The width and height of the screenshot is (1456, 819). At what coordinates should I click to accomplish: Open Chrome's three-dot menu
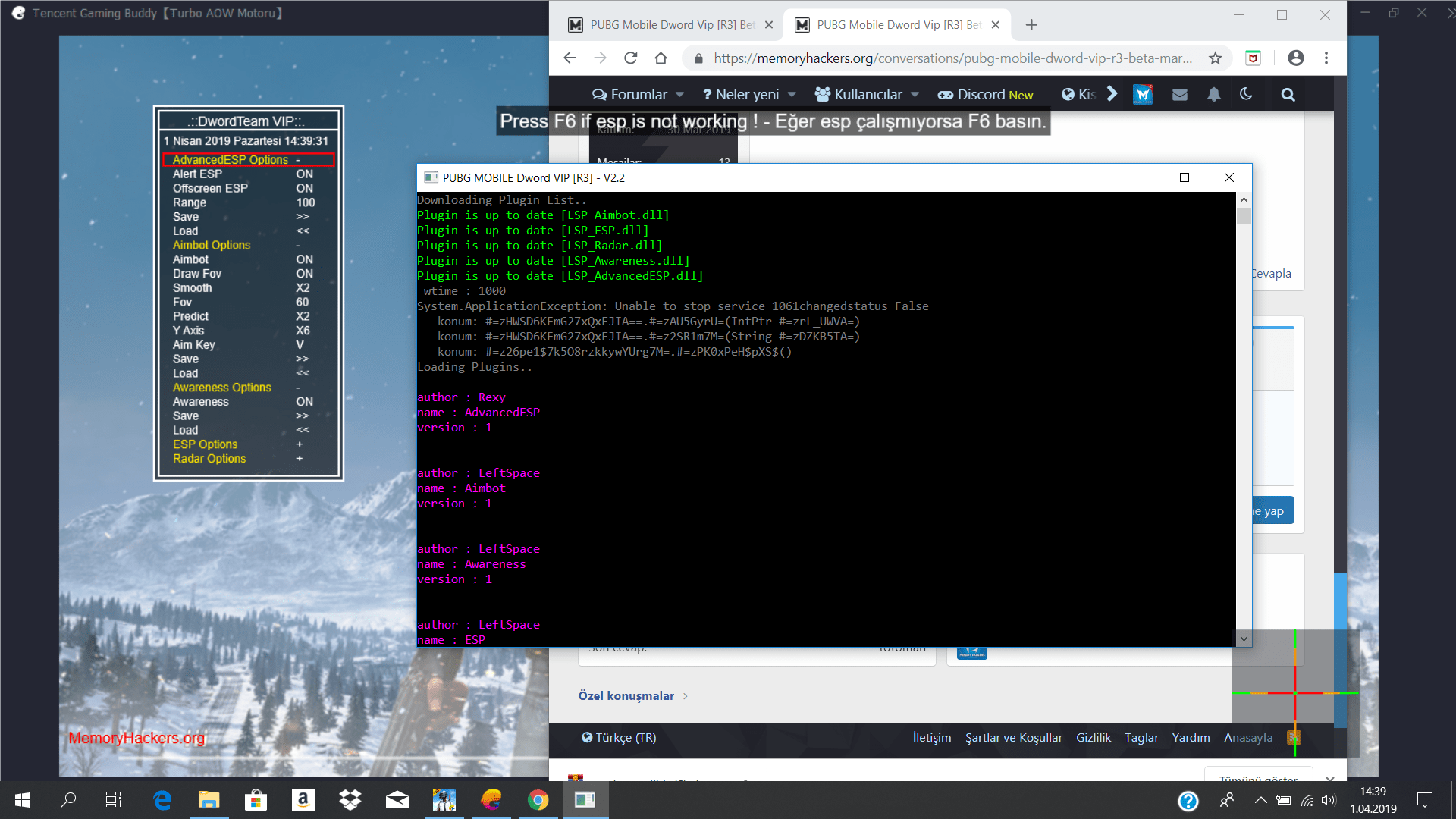(x=1326, y=58)
